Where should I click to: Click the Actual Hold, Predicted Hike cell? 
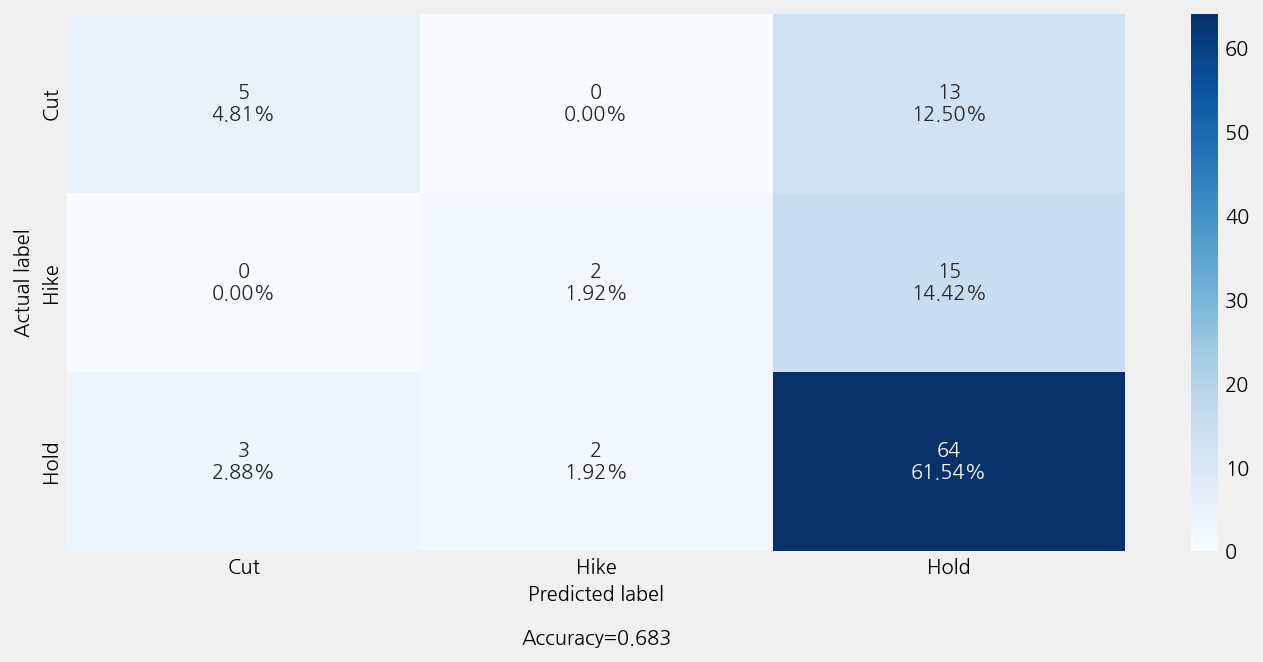pos(596,461)
